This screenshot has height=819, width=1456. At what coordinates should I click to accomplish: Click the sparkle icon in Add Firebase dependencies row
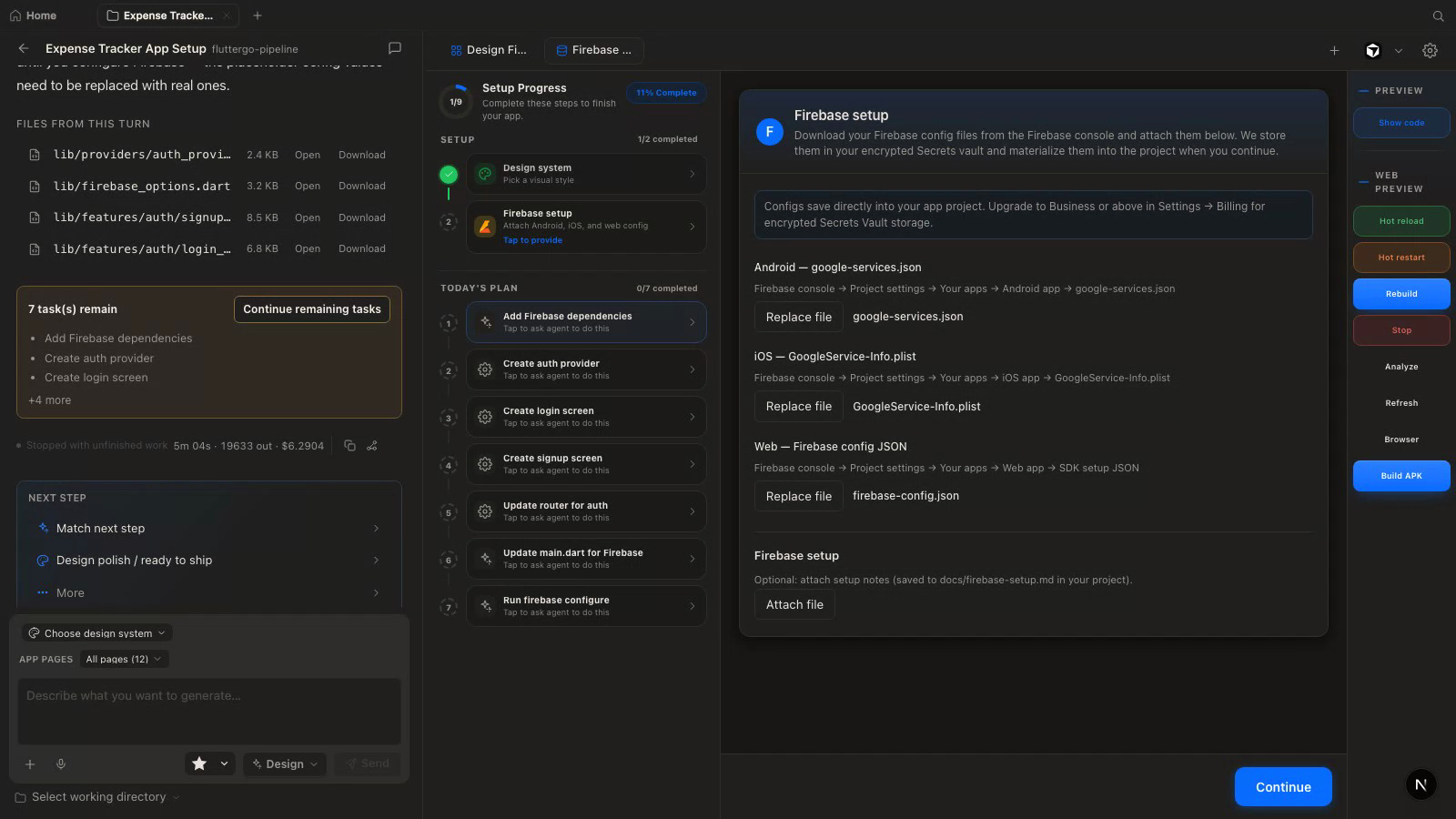485,322
